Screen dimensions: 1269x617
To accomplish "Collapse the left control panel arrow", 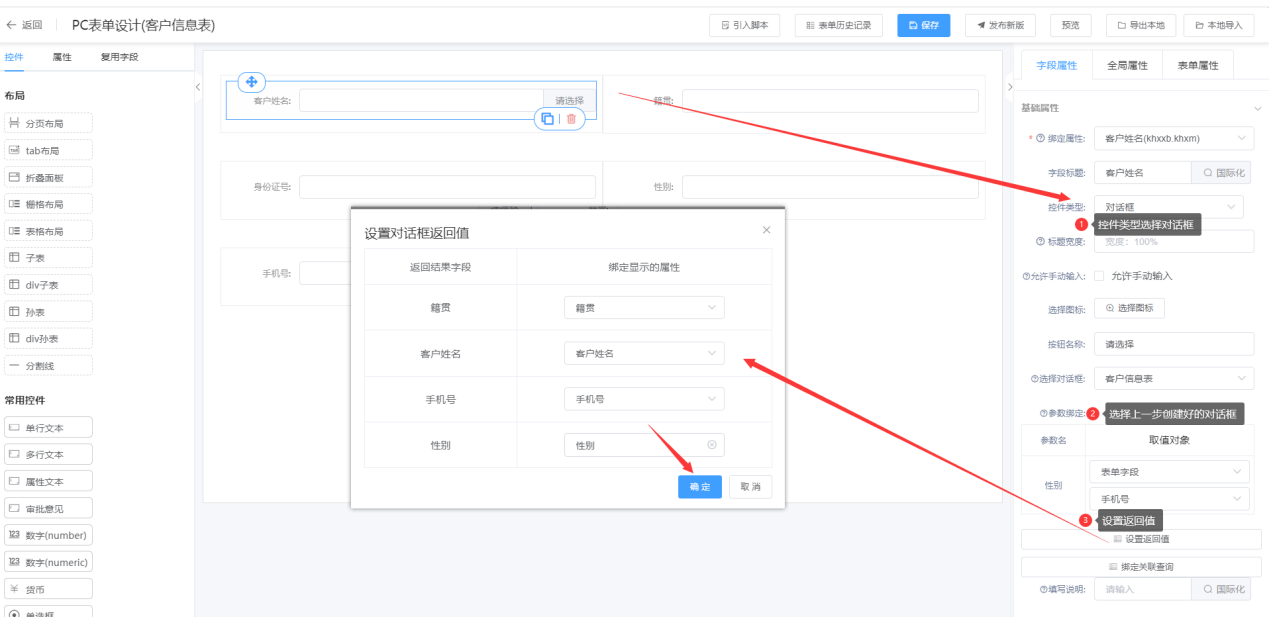I will coord(197,87).
